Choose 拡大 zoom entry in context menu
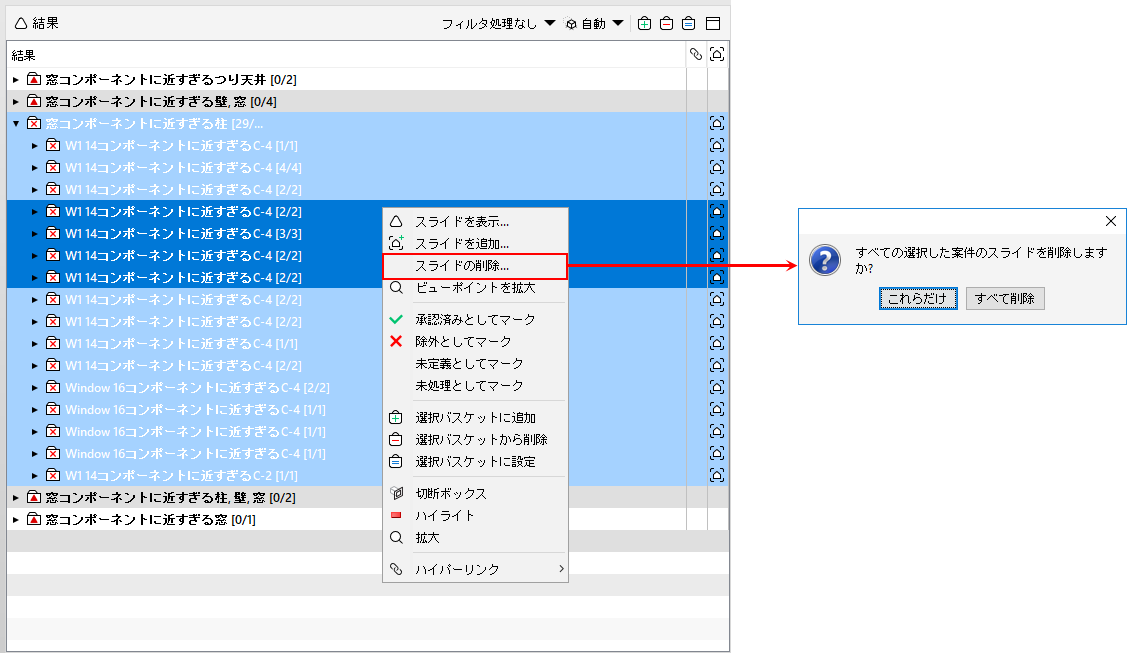The height and width of the screenshot is (653, 1129). 475,538
